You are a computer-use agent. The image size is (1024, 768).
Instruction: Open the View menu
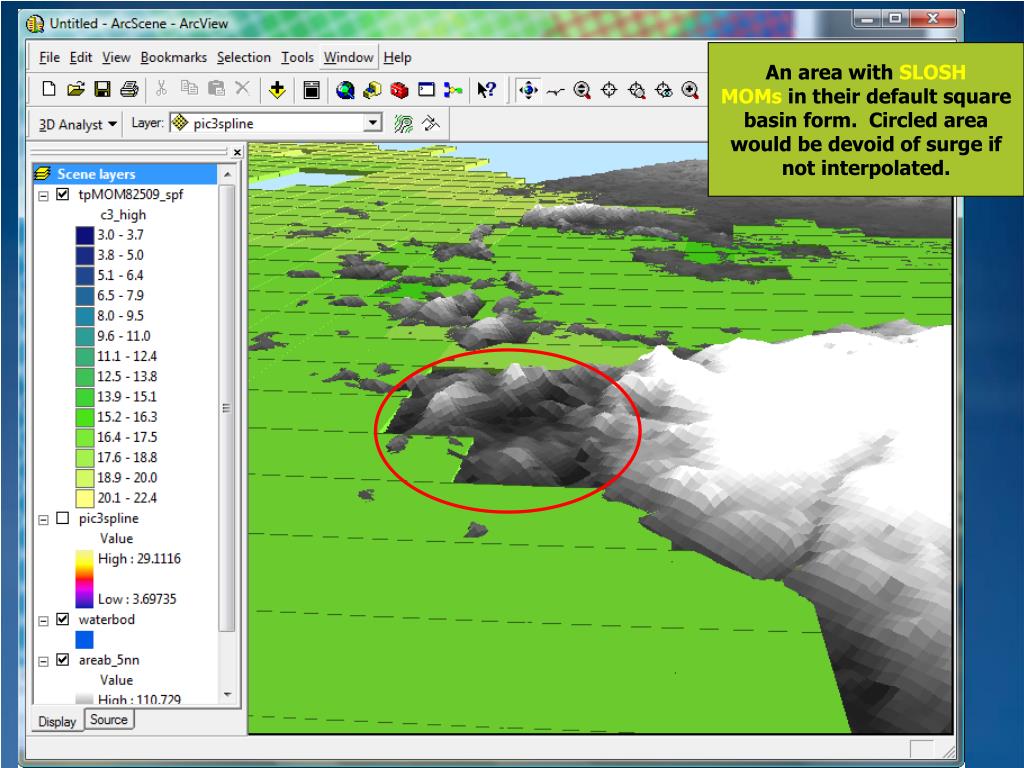pyautogui.click(x=116, y=57)
